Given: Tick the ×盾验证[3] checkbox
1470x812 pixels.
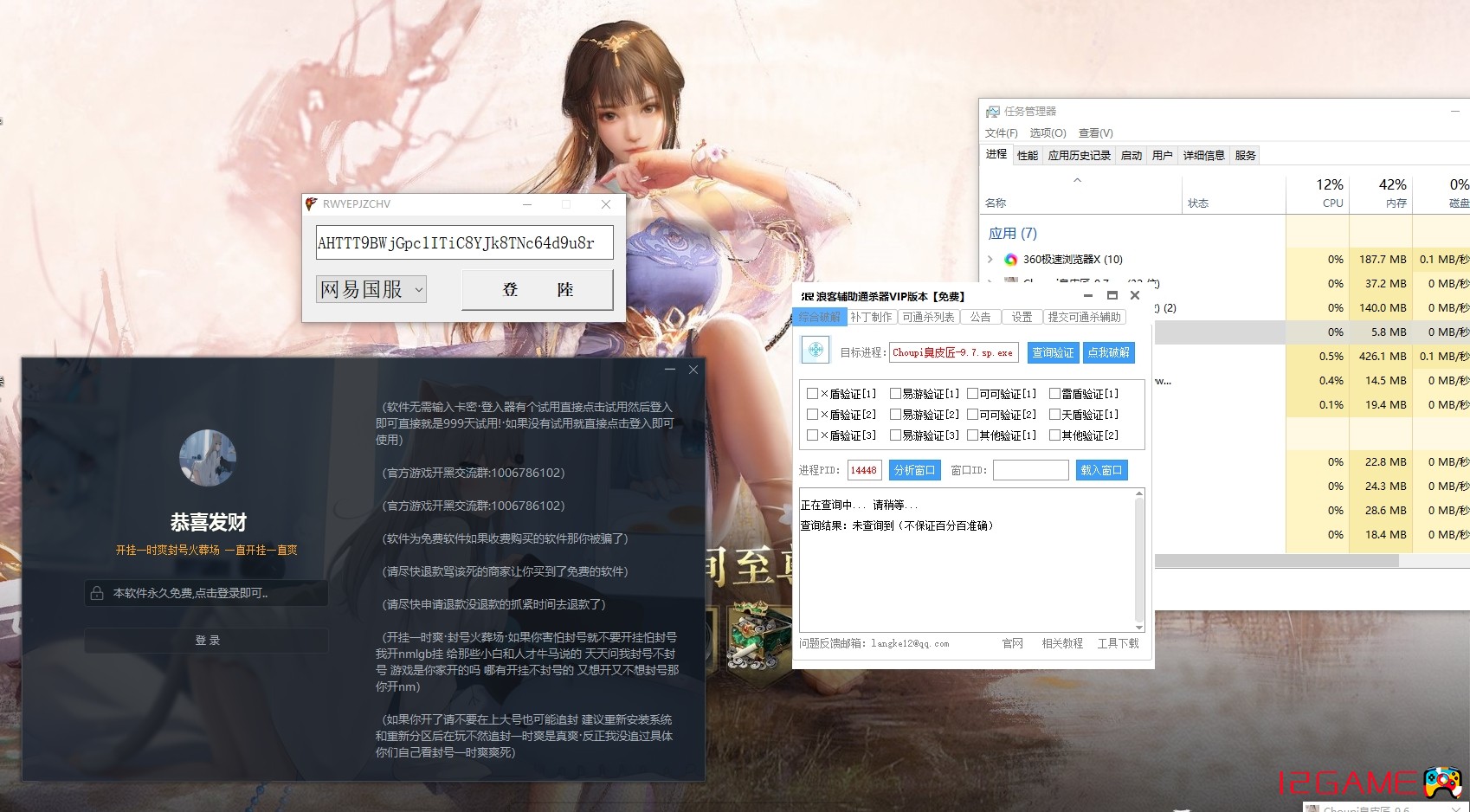Looking at the screenshot, I should tap(812, 435).
